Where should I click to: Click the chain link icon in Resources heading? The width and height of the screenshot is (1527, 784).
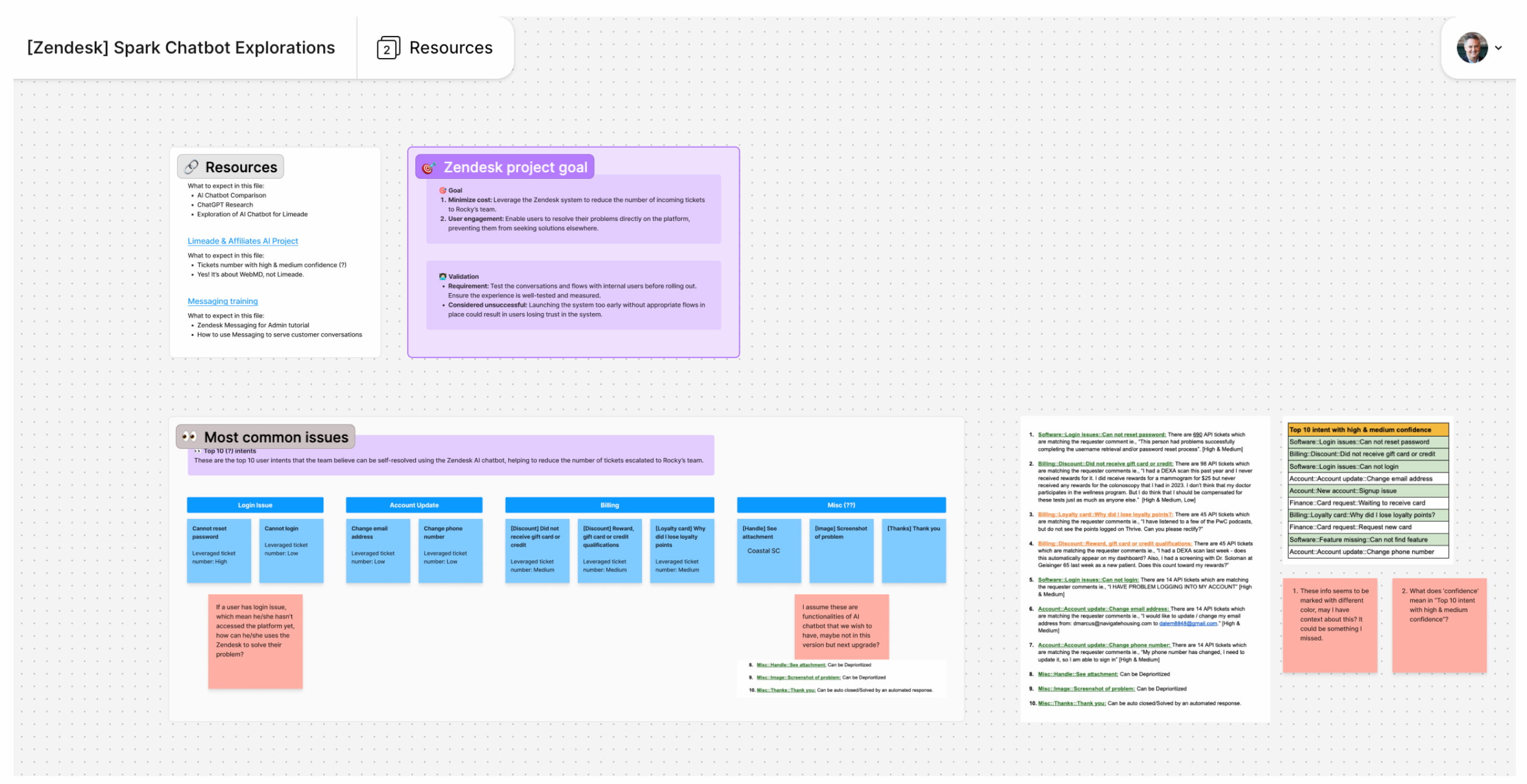[191, 167]
